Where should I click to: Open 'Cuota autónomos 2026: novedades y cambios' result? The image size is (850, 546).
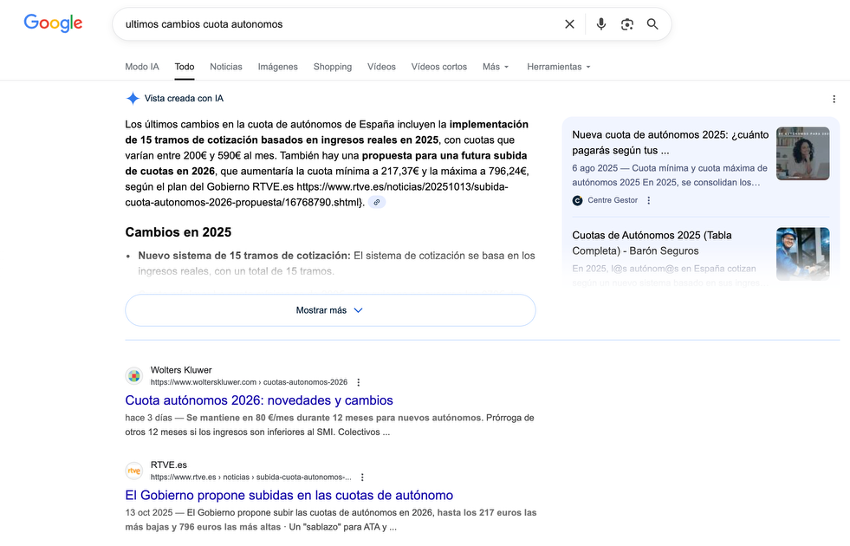pyautogui.click(x=259, y=401)
